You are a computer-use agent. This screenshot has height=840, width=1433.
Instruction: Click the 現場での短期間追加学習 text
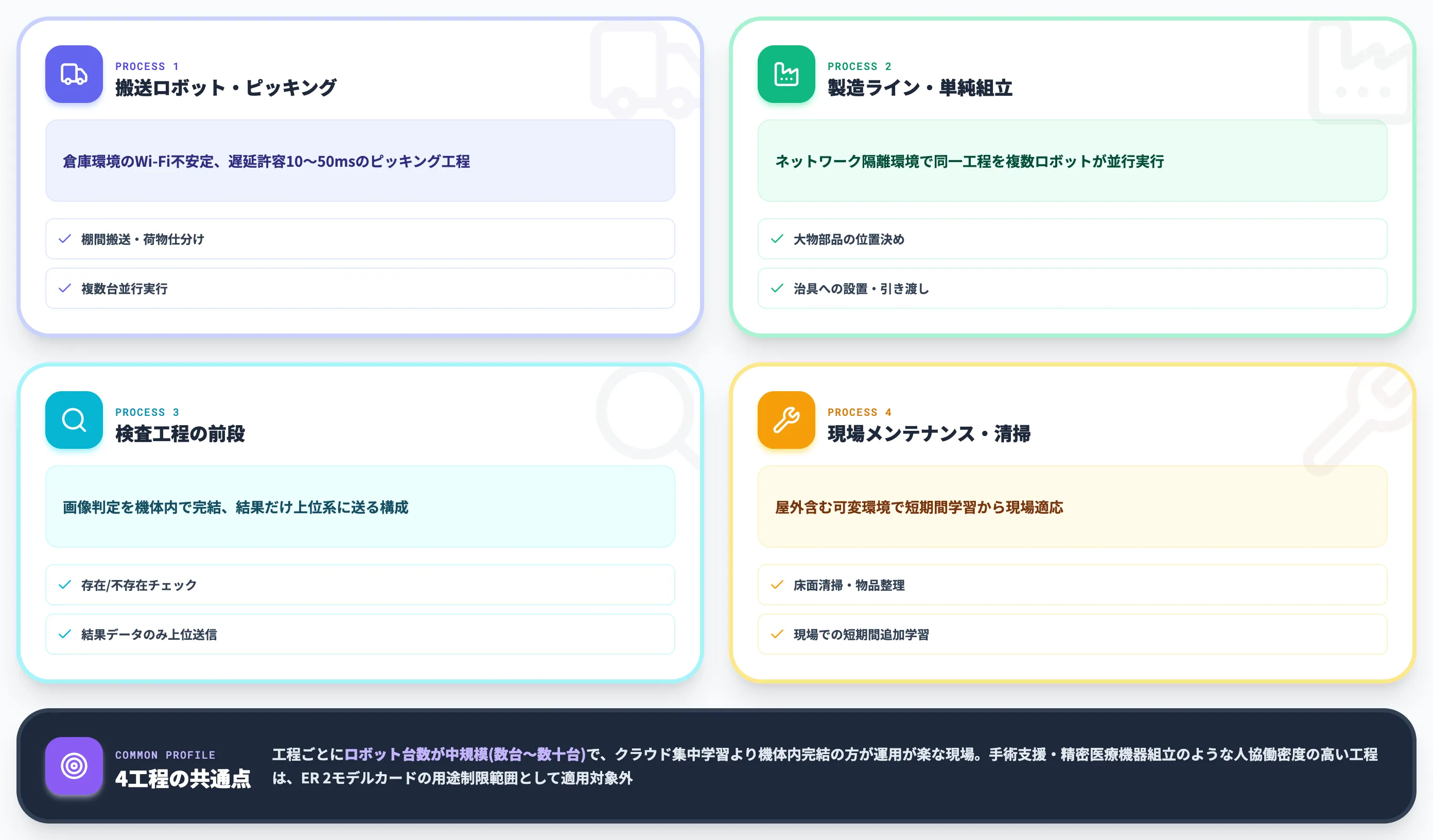[x=862, y=635]
